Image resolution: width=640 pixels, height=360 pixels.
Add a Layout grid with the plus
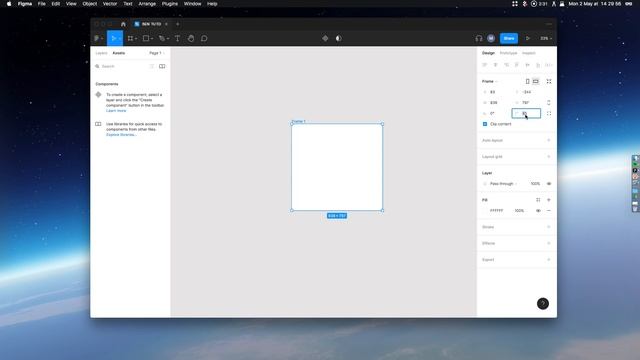549,157
